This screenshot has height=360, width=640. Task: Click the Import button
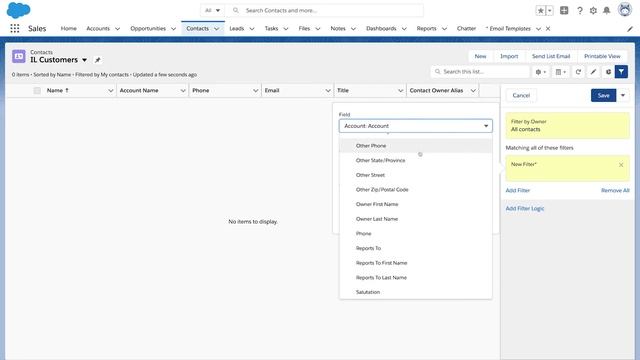[x=509, y=56]
